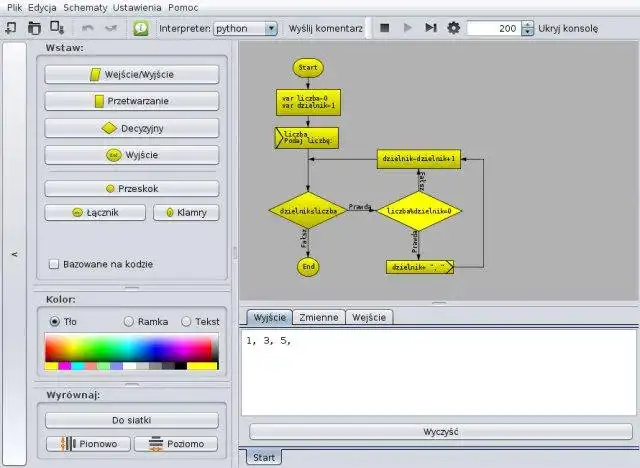Click the console output text 1, 3, 5,

pos(269,341)
